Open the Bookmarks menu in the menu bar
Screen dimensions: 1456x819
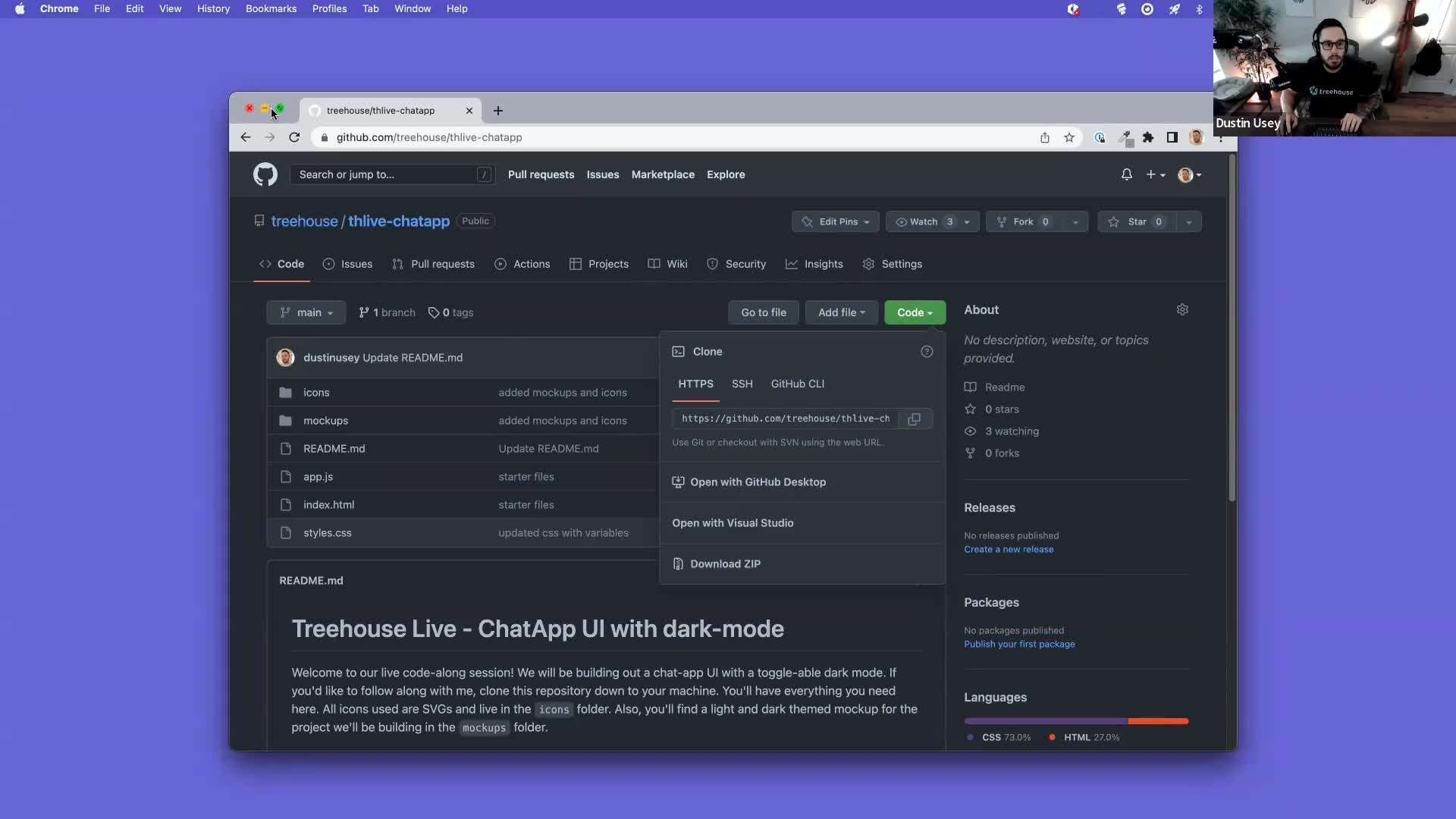coord(271,8)
